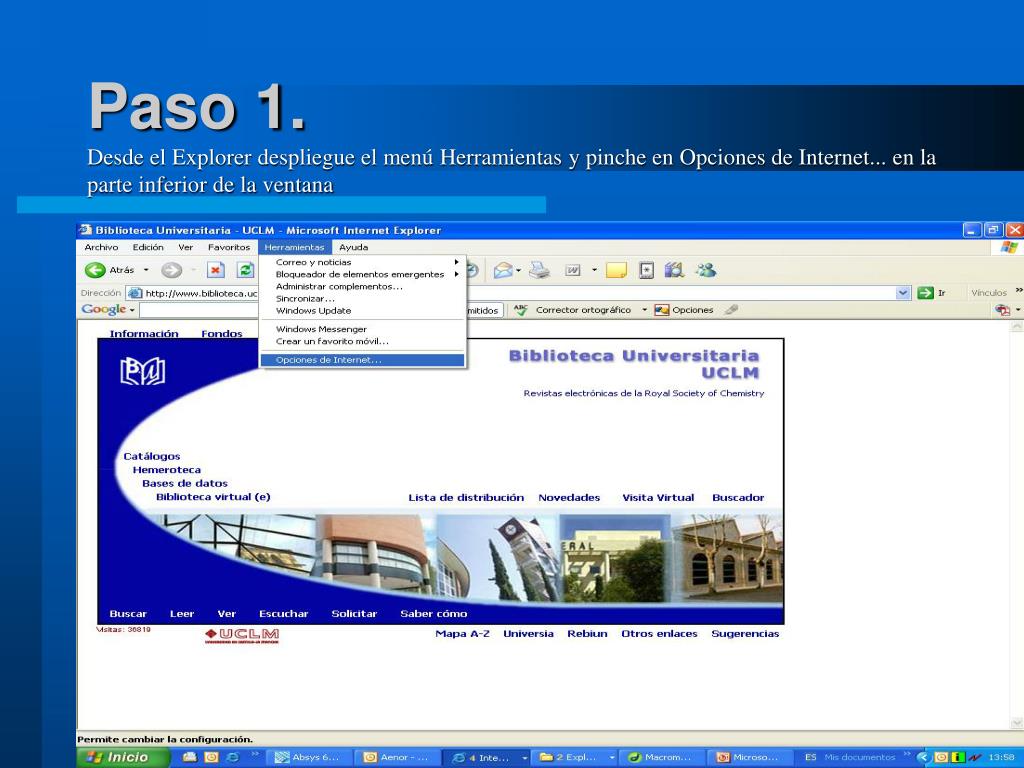Screen dimensions: 1024x768
Task: Expand Bloqueador de elementos emergentes submenu
Action: click(456, 274)
